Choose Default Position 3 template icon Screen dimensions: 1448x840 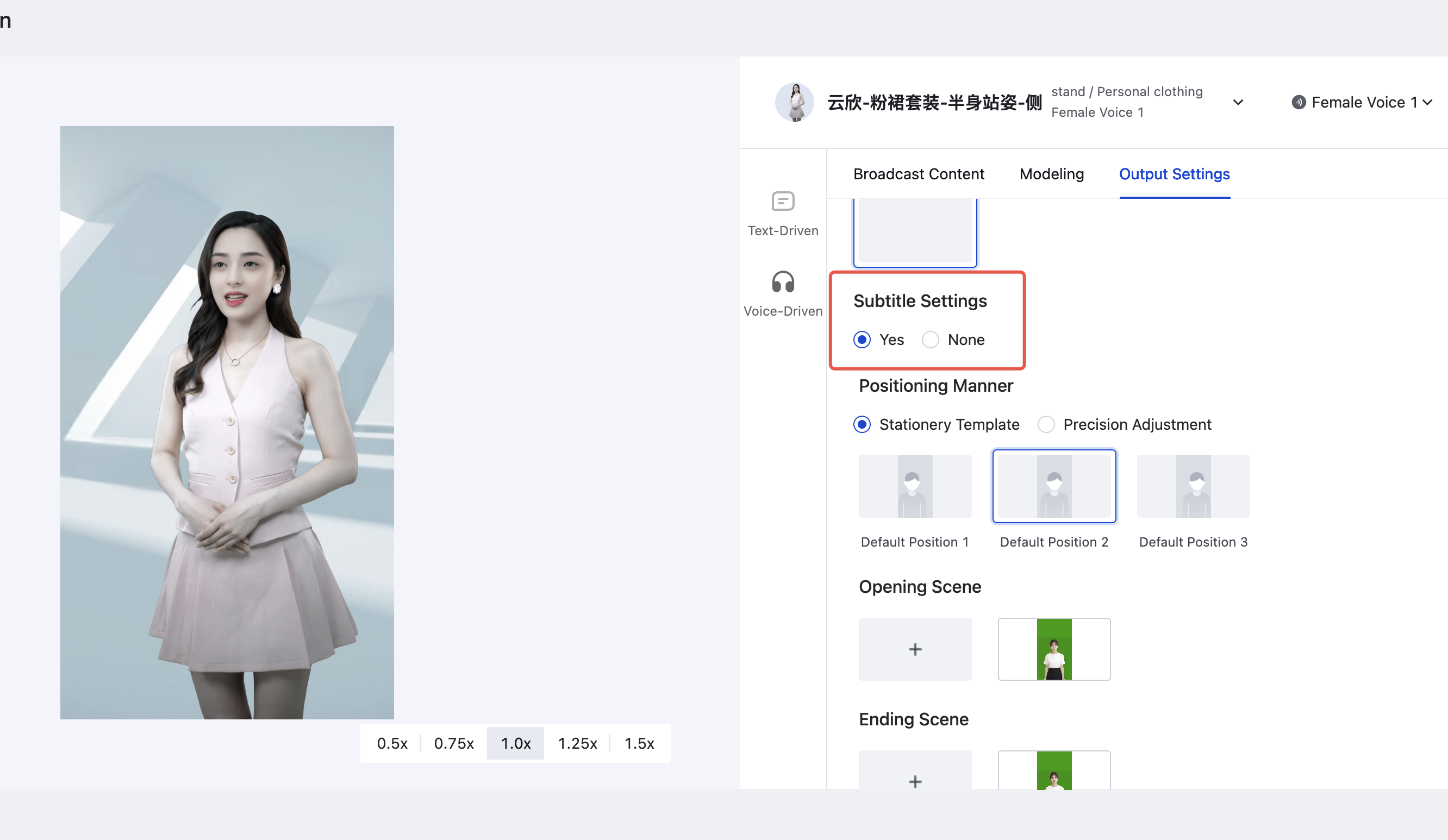coord(1193,486)
